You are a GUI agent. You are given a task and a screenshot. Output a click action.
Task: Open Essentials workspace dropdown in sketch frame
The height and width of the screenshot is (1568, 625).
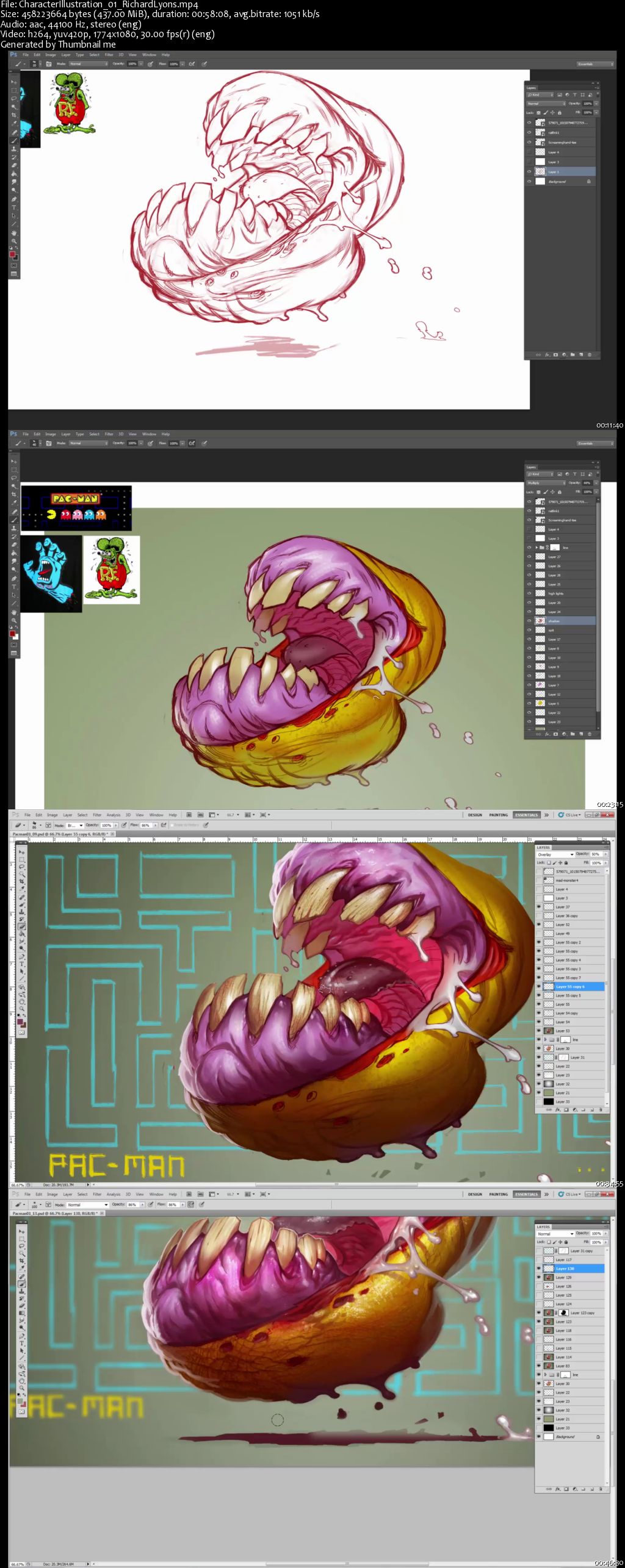pos(595,63)
